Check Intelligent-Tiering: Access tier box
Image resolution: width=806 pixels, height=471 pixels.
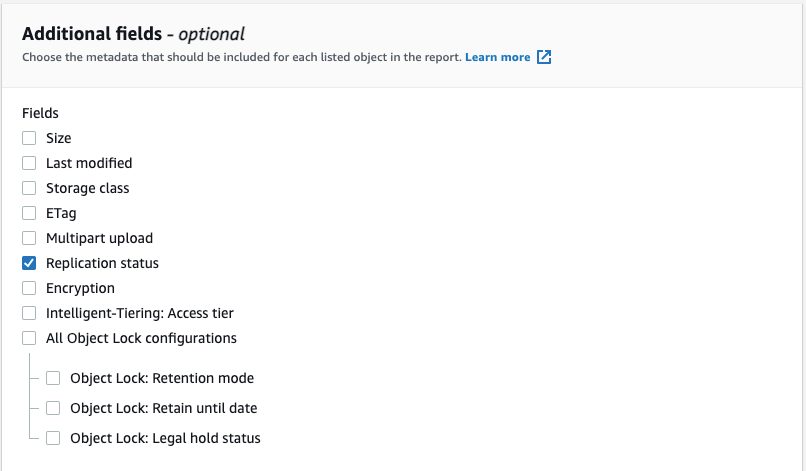click(x=29, y=313)
